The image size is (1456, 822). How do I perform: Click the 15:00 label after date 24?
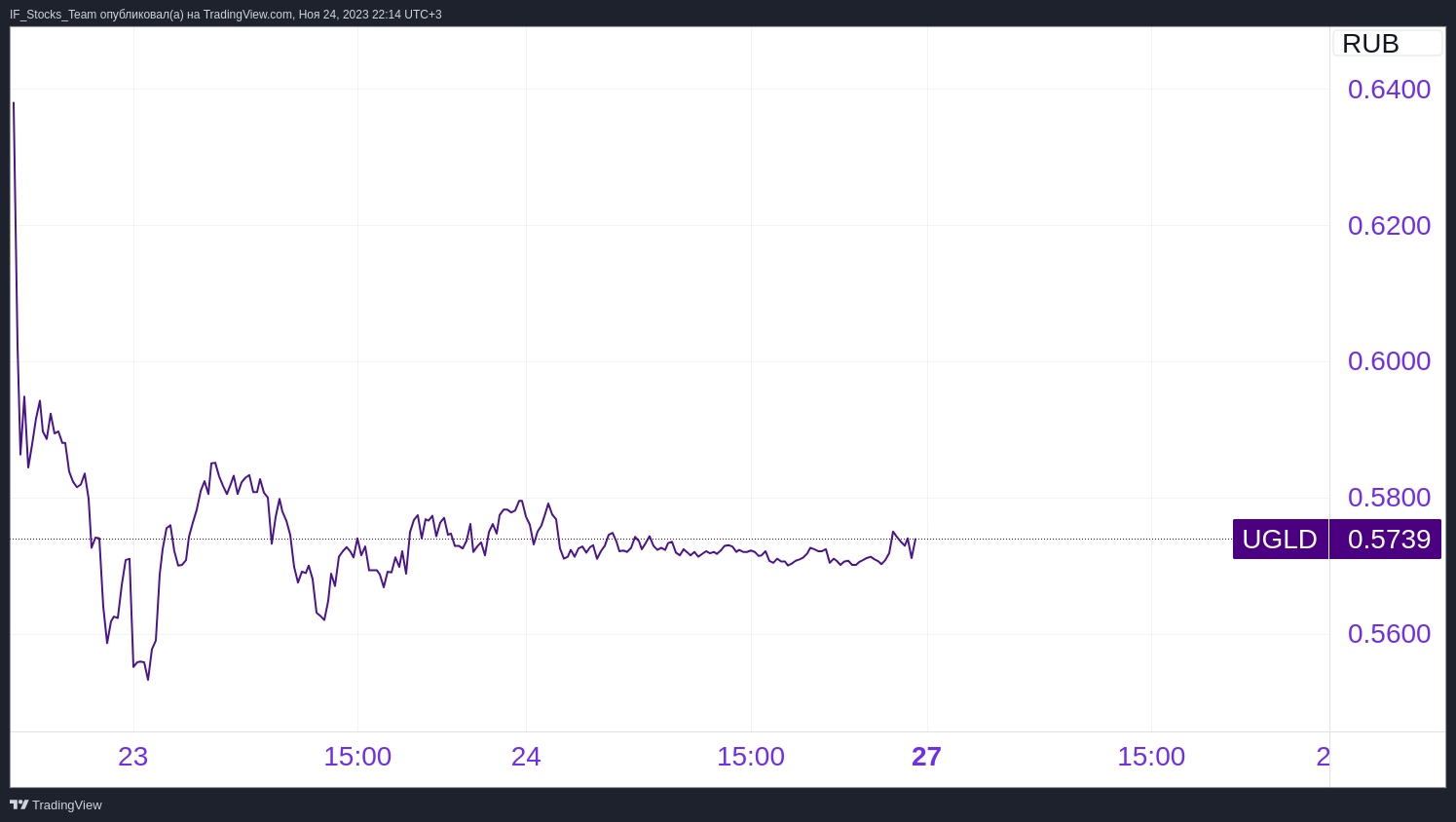click(x=751, y=757)
